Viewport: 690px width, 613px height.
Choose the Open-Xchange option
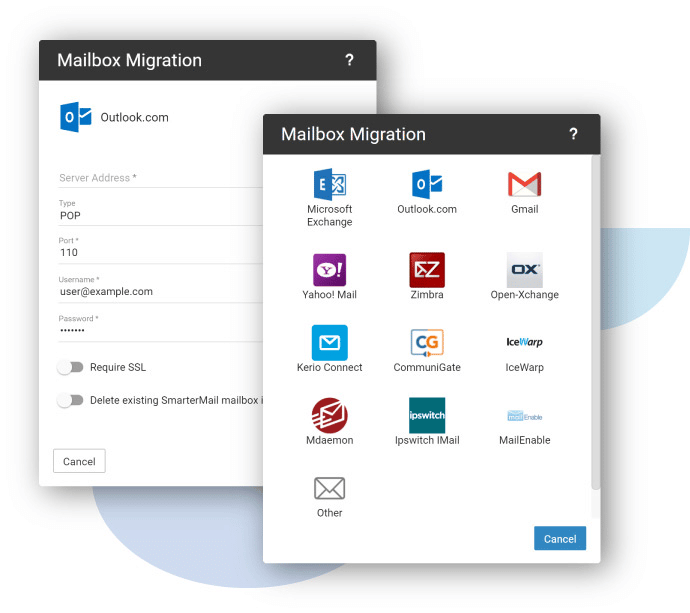point(524,270)
